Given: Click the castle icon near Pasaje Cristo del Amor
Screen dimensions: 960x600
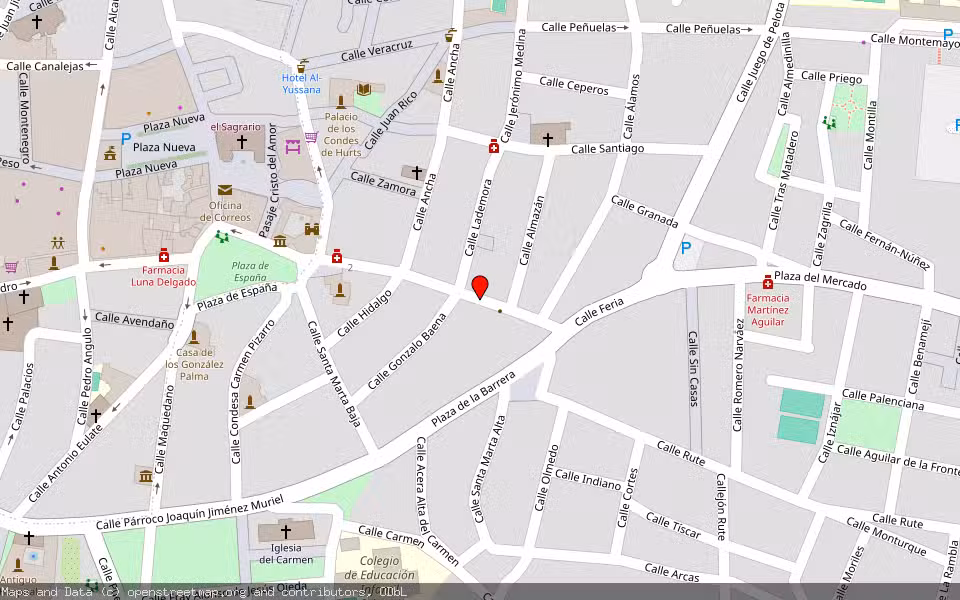Looking at the screenshot, I should point(310,229).
